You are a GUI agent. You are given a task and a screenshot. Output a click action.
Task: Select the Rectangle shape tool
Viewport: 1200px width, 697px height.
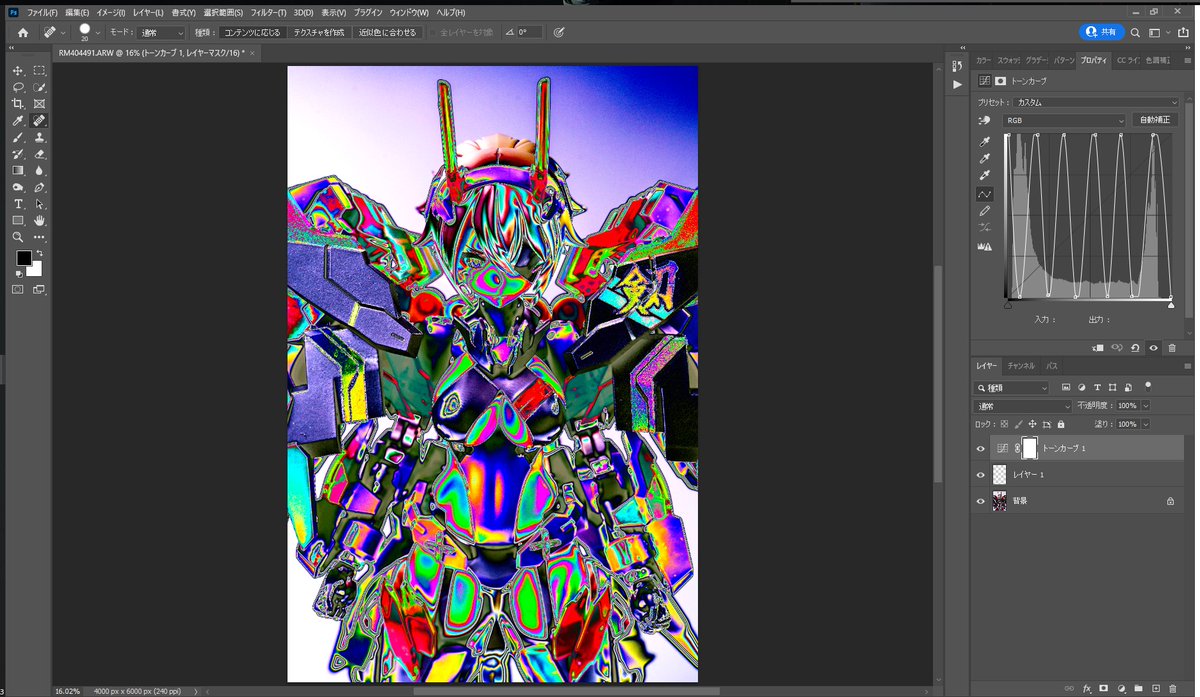tap(18, 220)
